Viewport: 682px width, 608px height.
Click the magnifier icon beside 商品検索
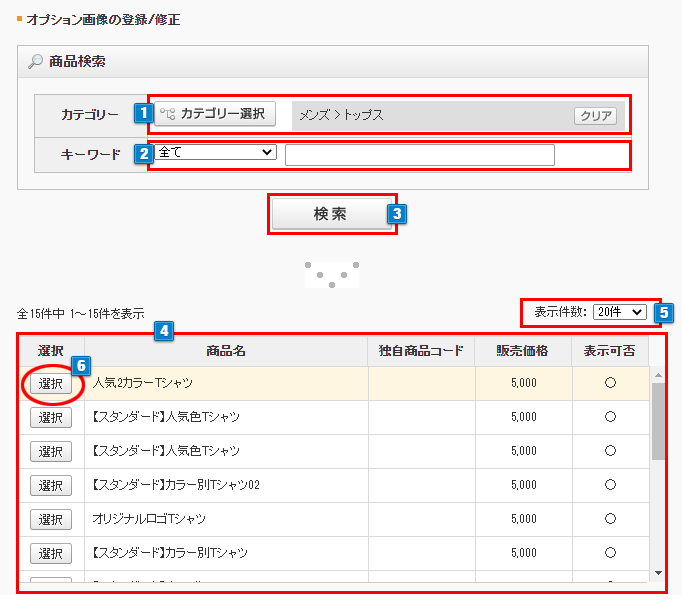35,62
